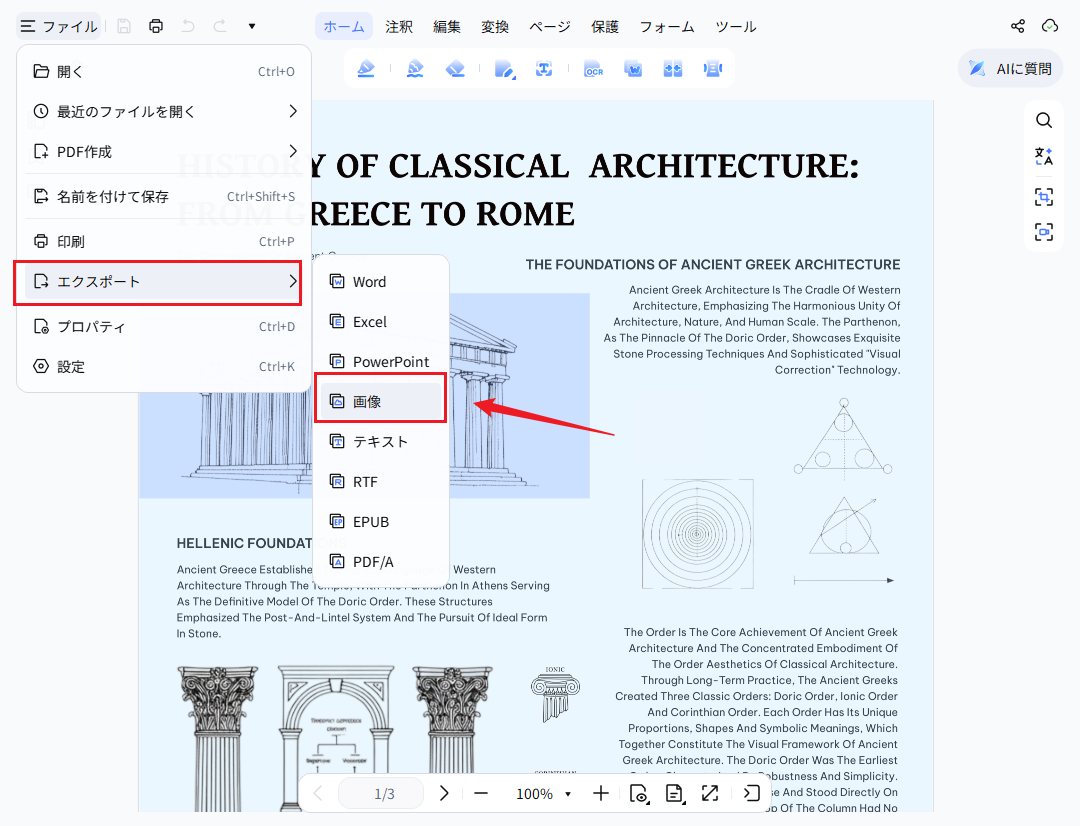Image resolution: width=1080 pixels, height=826 pixels.
Task: Open the ファイル menu
Action: pyautogui.click(x=59, y=26)
